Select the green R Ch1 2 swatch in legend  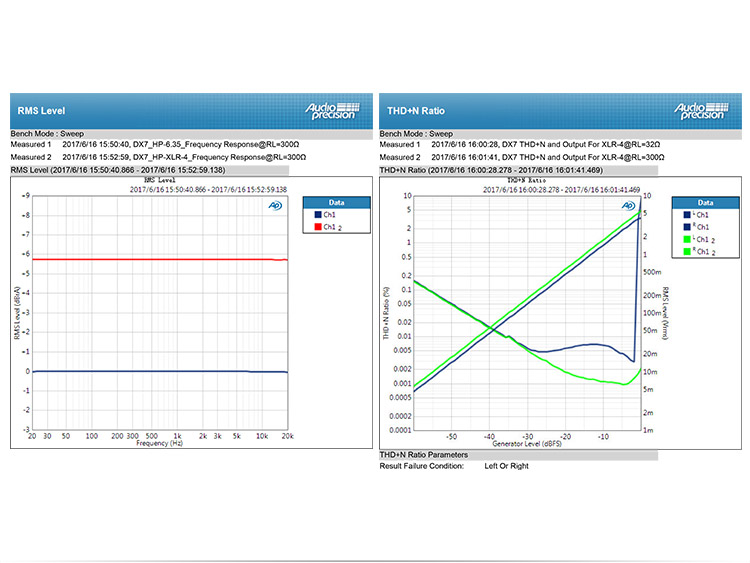coord(687,252)
